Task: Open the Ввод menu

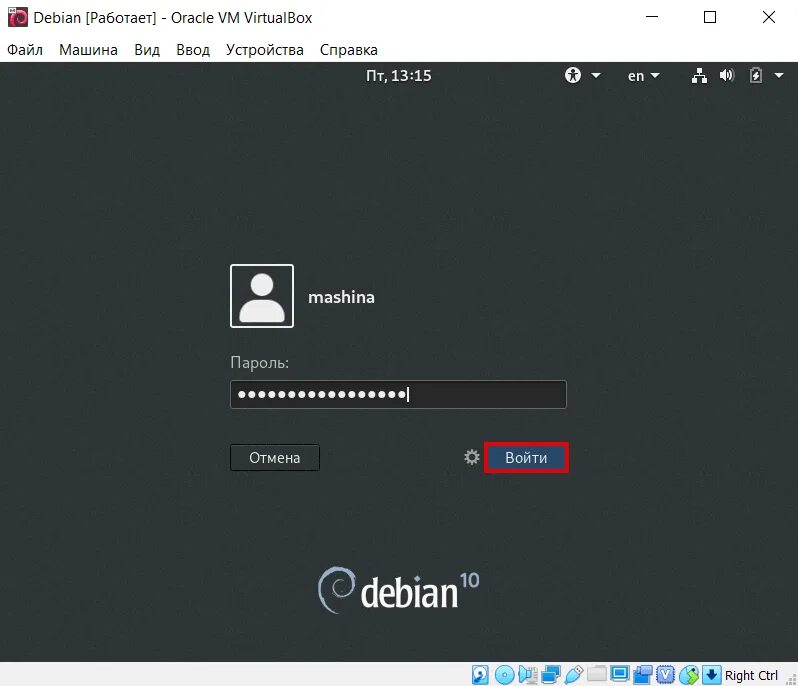Action: coord(193,50)
